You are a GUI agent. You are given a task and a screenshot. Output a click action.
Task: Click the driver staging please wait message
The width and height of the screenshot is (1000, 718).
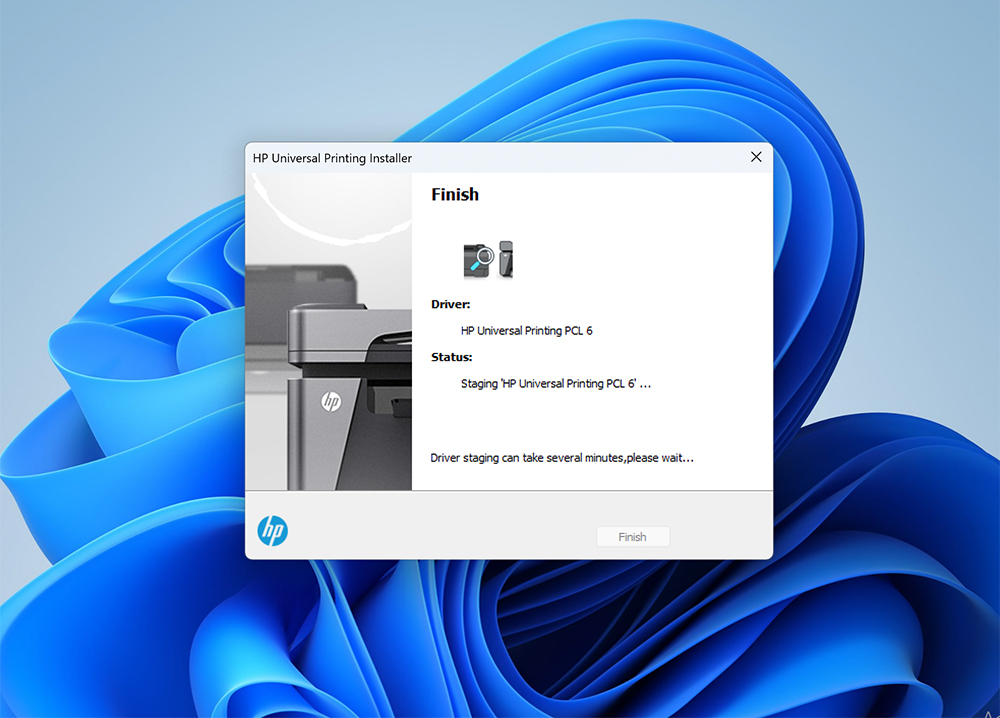click(x=562, y=458)
